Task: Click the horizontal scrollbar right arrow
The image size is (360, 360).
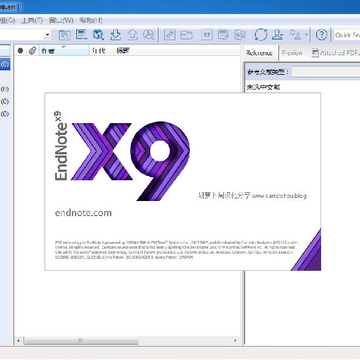Action: point(235,341)
